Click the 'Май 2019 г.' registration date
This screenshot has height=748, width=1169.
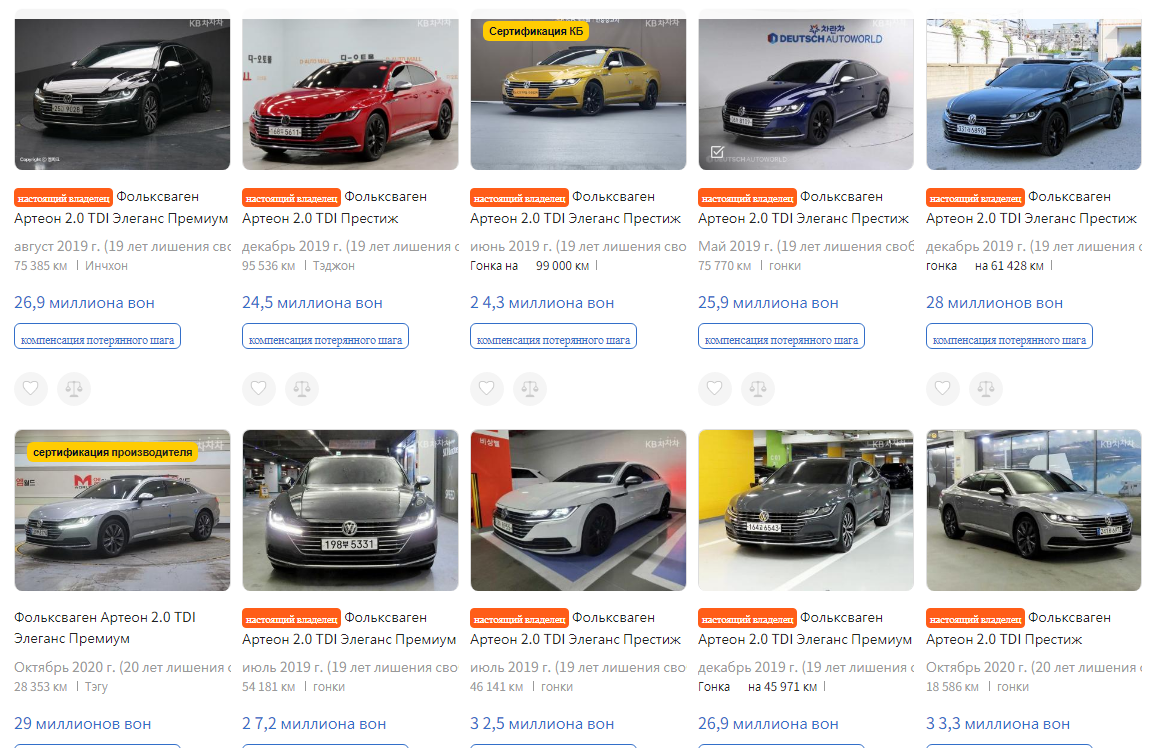click(x=735, y=246)
